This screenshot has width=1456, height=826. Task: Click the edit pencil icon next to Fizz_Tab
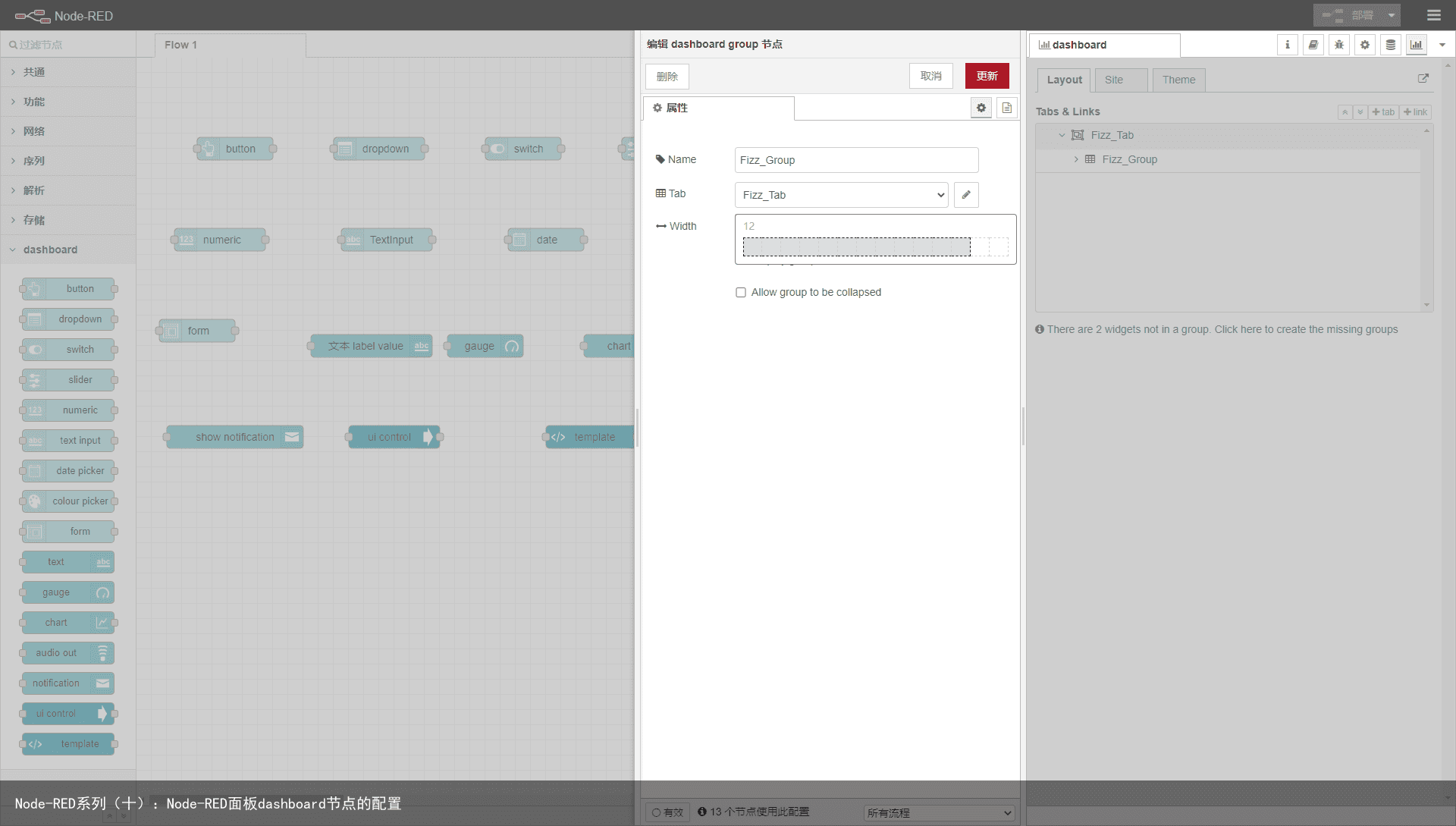965,195
